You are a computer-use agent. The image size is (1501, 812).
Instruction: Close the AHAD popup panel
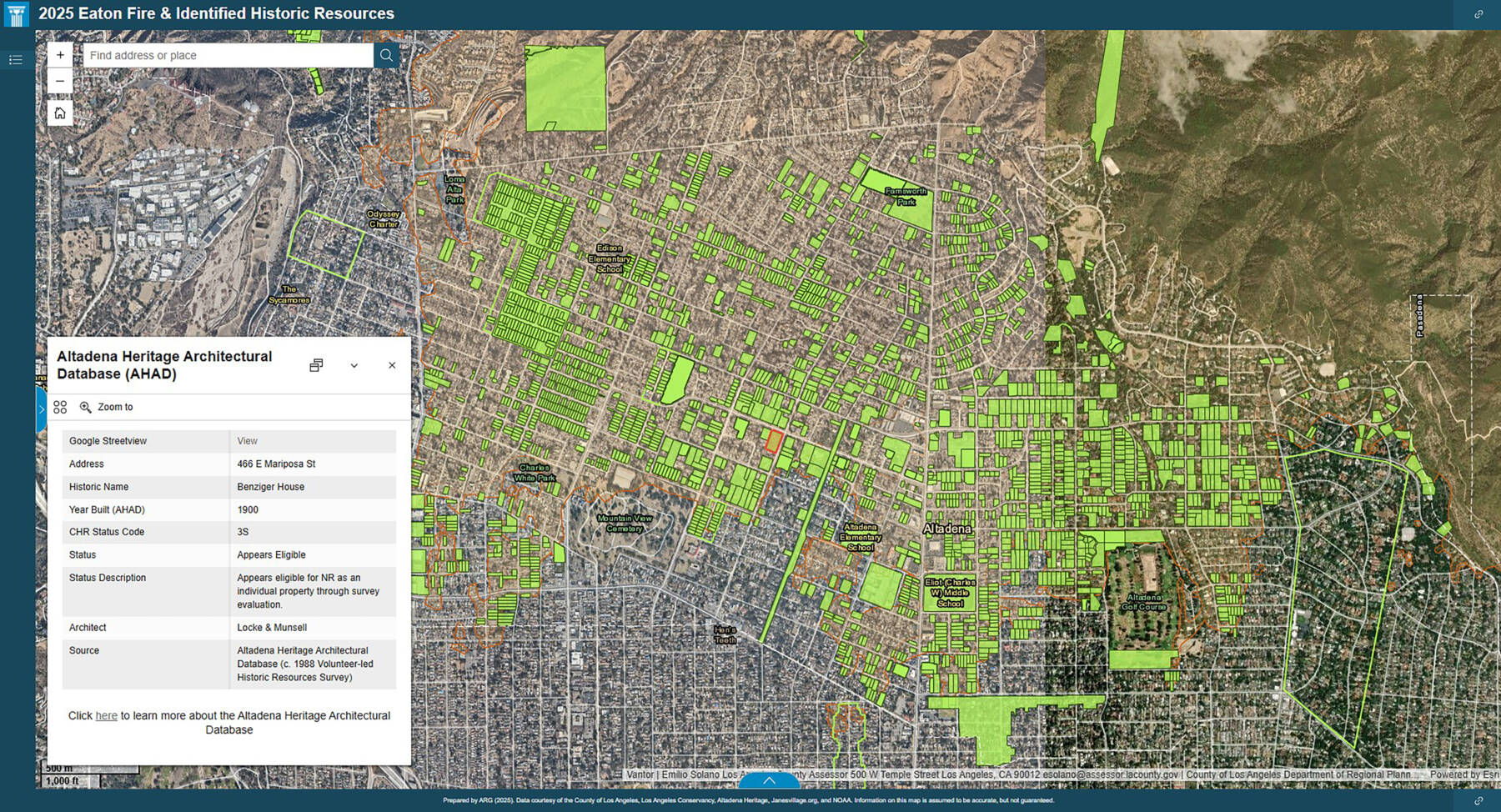coord(392,365)
